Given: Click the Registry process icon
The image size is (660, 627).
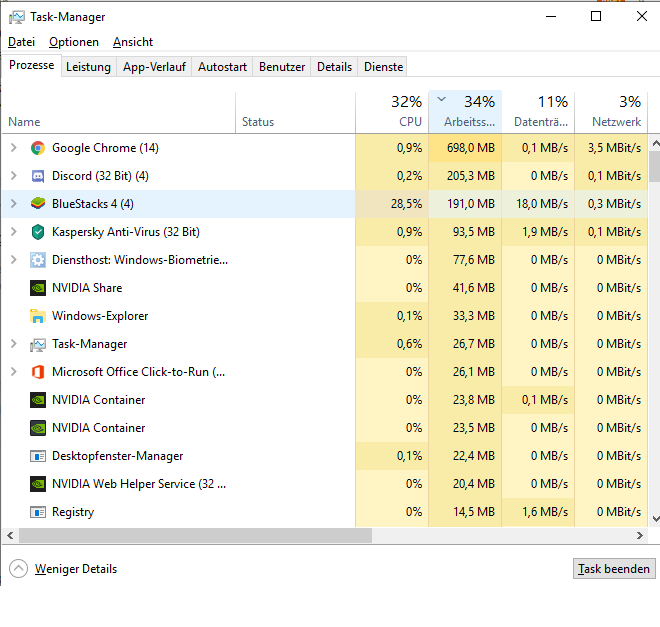Looking at the screenshot, I should point(38,512).
